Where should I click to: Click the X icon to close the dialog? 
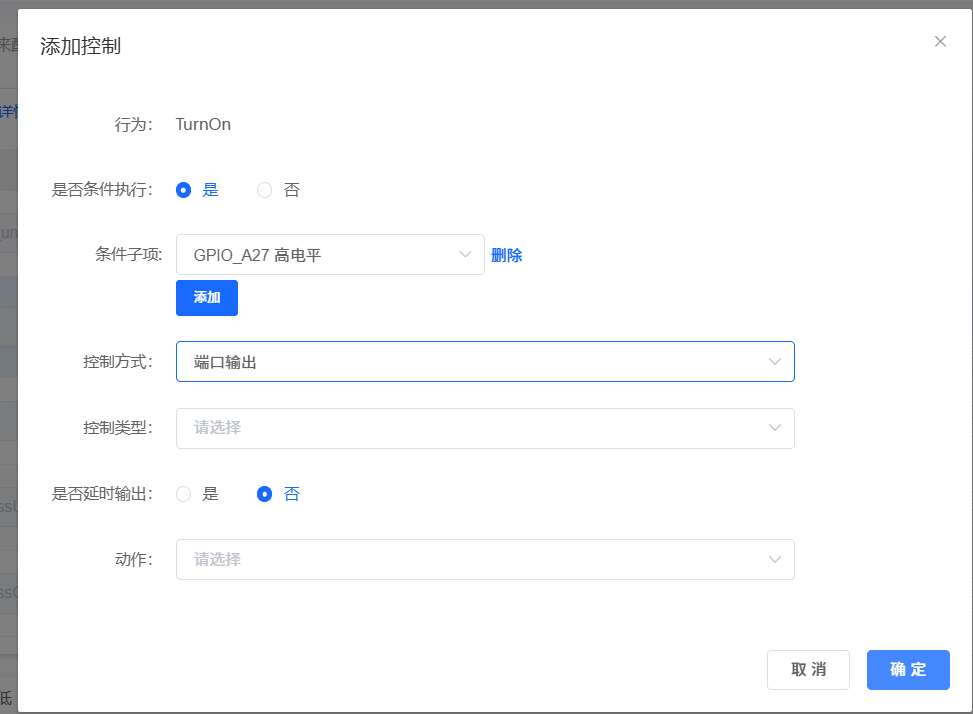(x=940, y=41)
